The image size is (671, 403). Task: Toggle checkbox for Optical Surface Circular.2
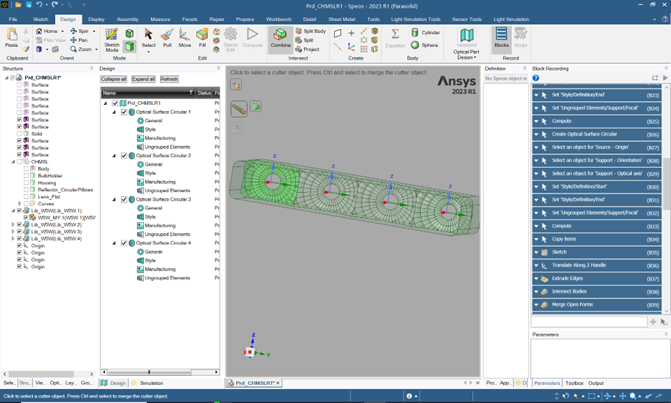point(124,156)
